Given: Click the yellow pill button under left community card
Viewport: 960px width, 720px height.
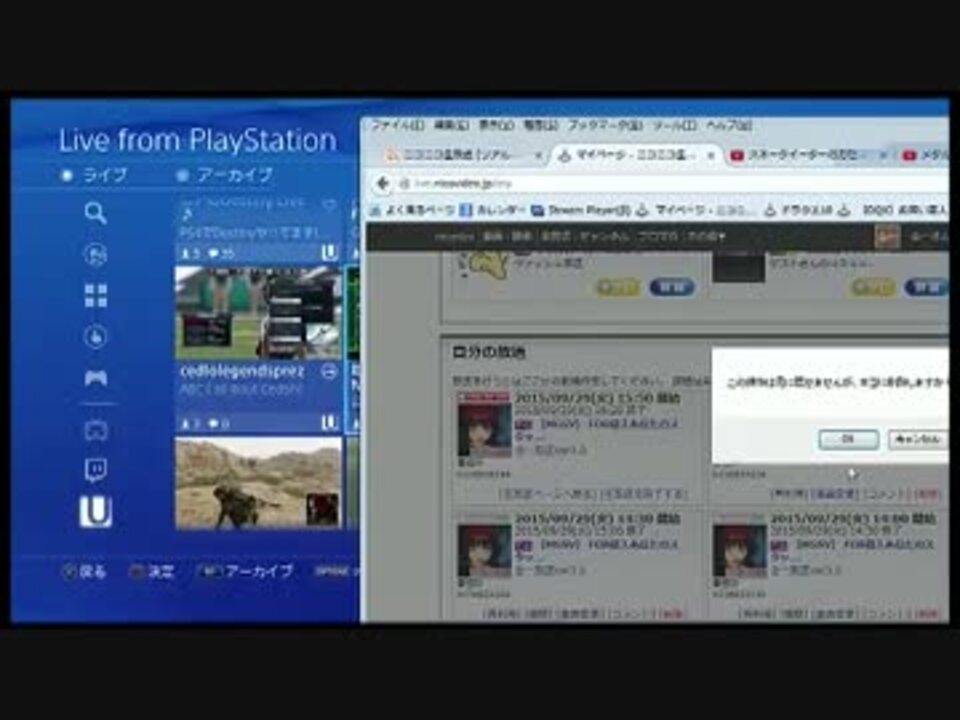Looking at the screenshot, I should click(x=618, y=287).
